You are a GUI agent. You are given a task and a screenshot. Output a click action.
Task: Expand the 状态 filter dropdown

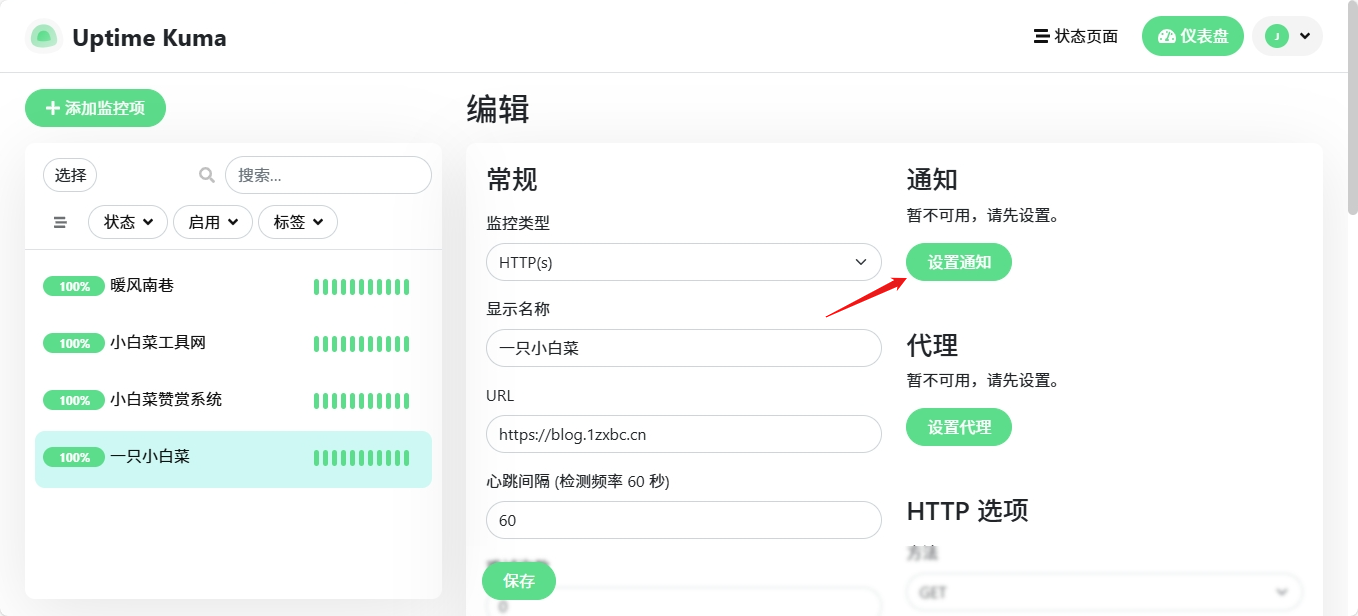click(x=129, y=222)
